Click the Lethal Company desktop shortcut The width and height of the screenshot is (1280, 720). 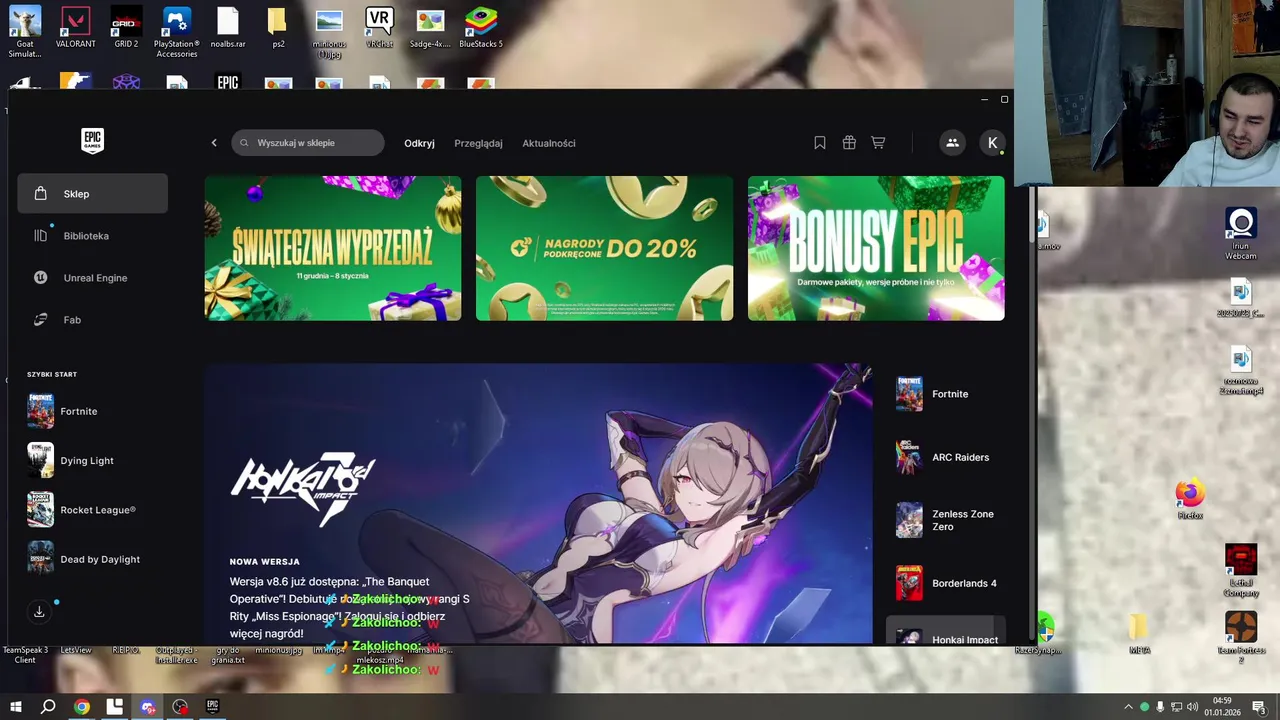(1241, 571)
